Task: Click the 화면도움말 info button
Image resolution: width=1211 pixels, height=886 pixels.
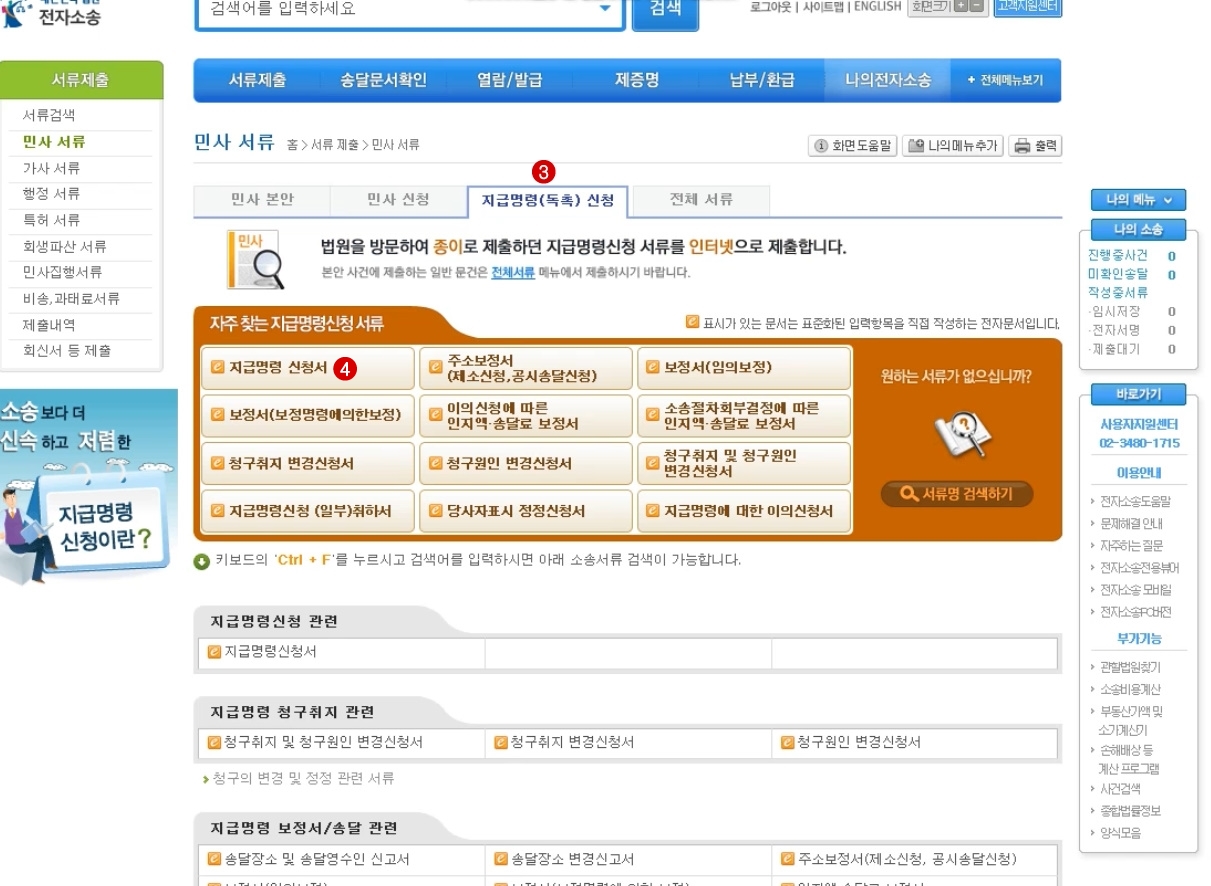Action: (853, 146)
